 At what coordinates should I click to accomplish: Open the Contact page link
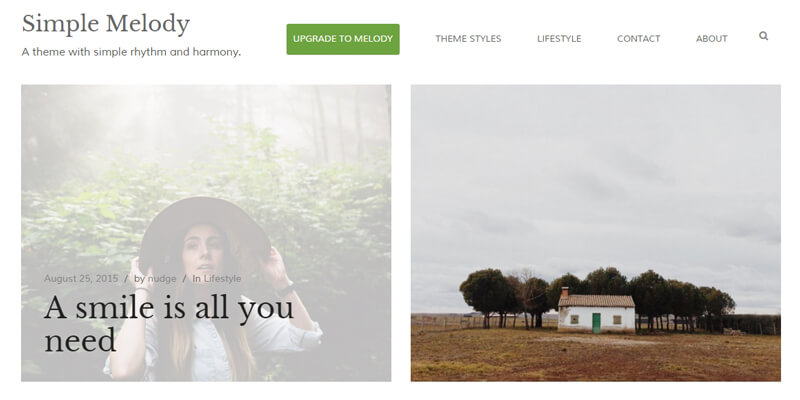pyautogui.click(x=638, y=39)
